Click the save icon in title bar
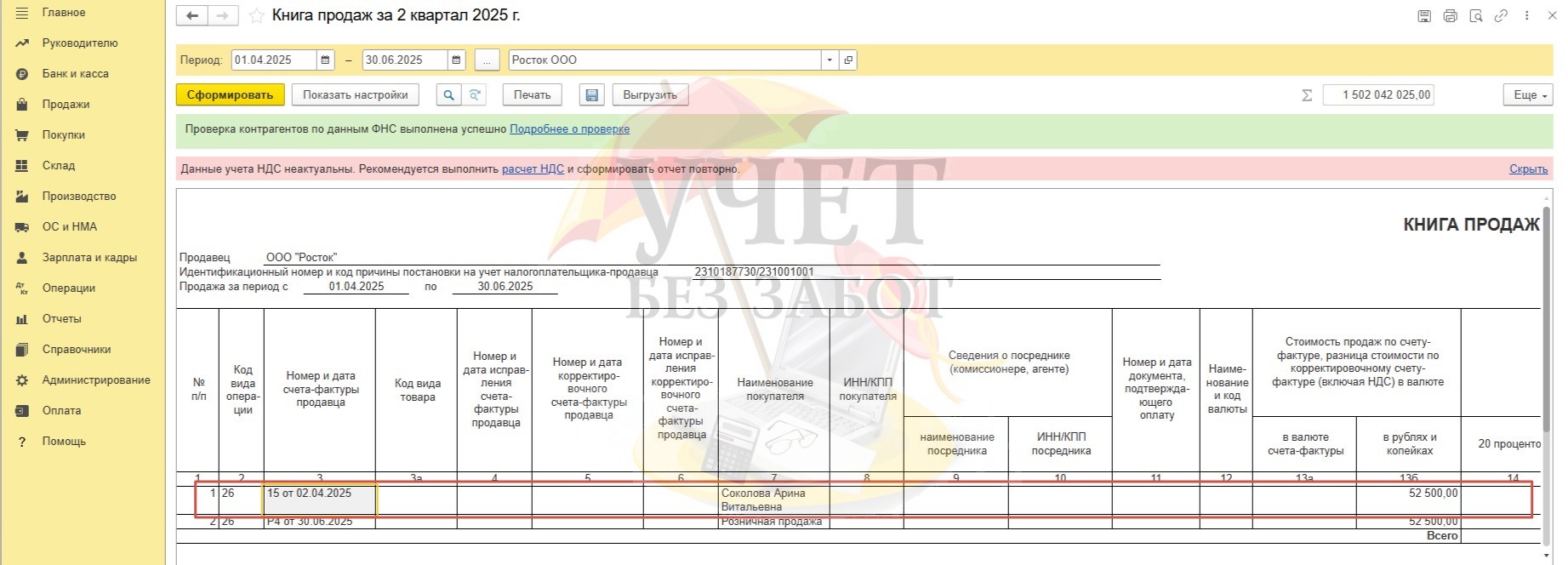Screen dimensions: 1568x565 pos(1424,16)
